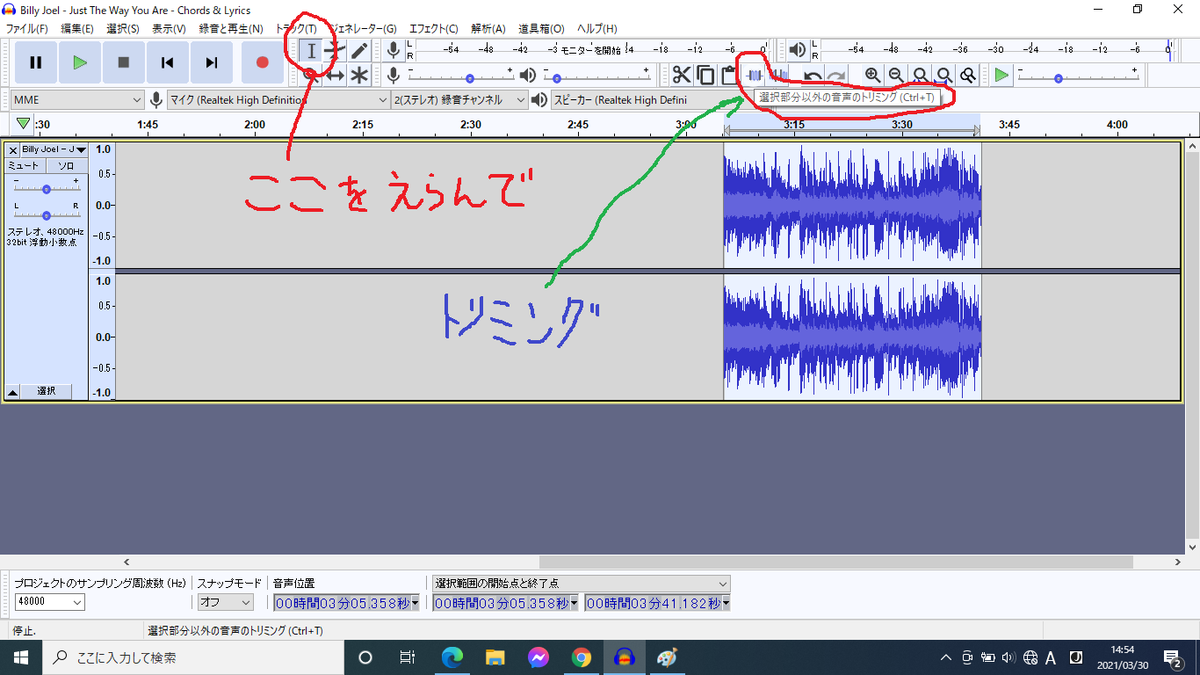This screenshot has height=675, width=1200.
Task: Close the Billy Joel track with X
Action: [x=13, y=149]
